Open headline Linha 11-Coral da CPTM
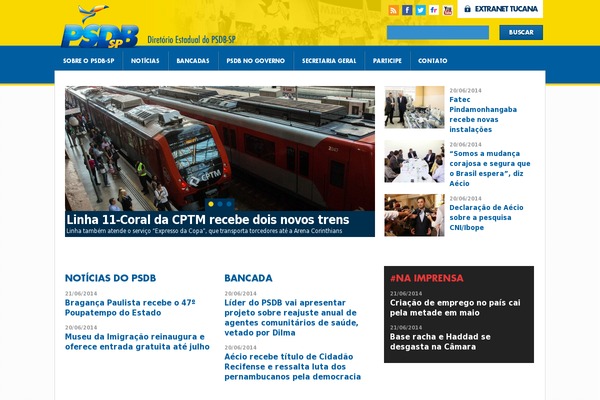The height and width of the screenshot is (400, 600). pos(208,220)
